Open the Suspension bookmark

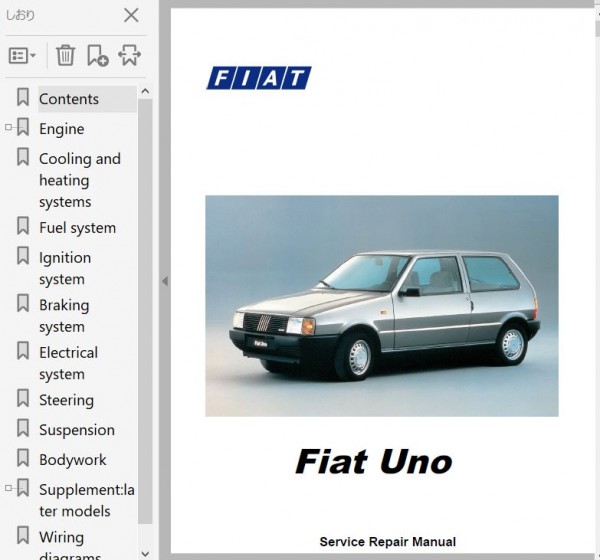(77, 430)
